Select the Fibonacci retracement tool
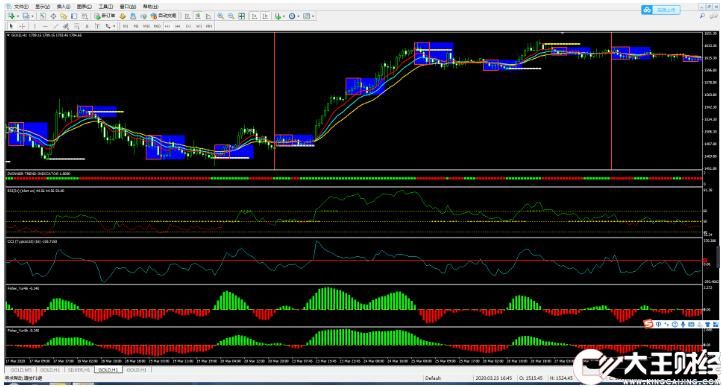This screenshot has width=723, height=387. click(x=76, y=26)
